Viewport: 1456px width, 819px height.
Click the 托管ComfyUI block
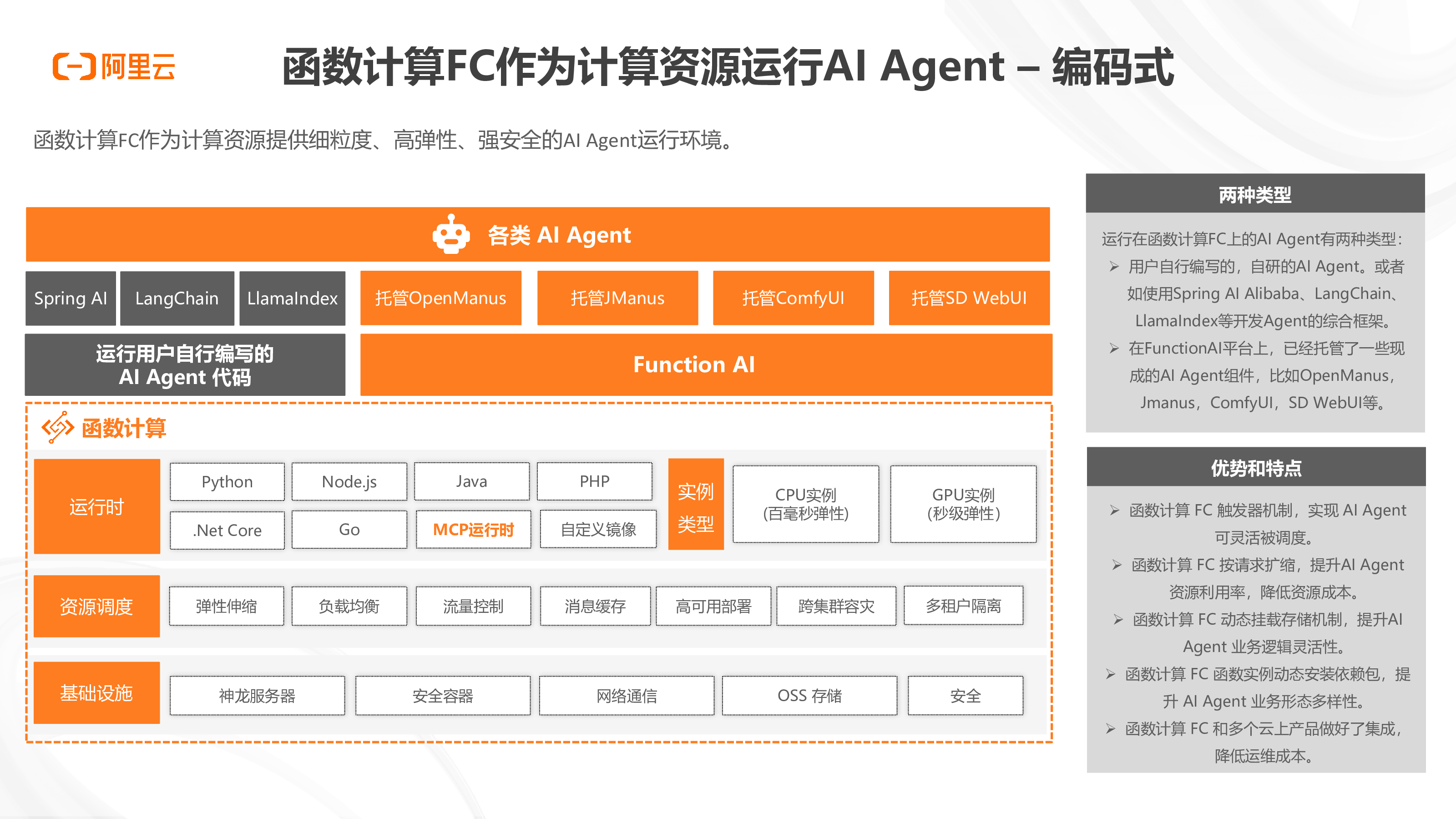point(794,298)
